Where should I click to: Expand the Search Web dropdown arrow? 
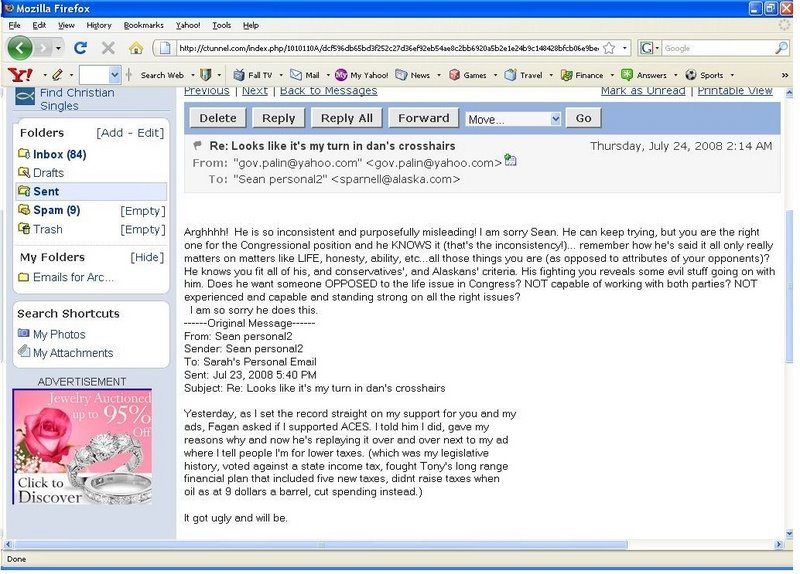[193, 75]
